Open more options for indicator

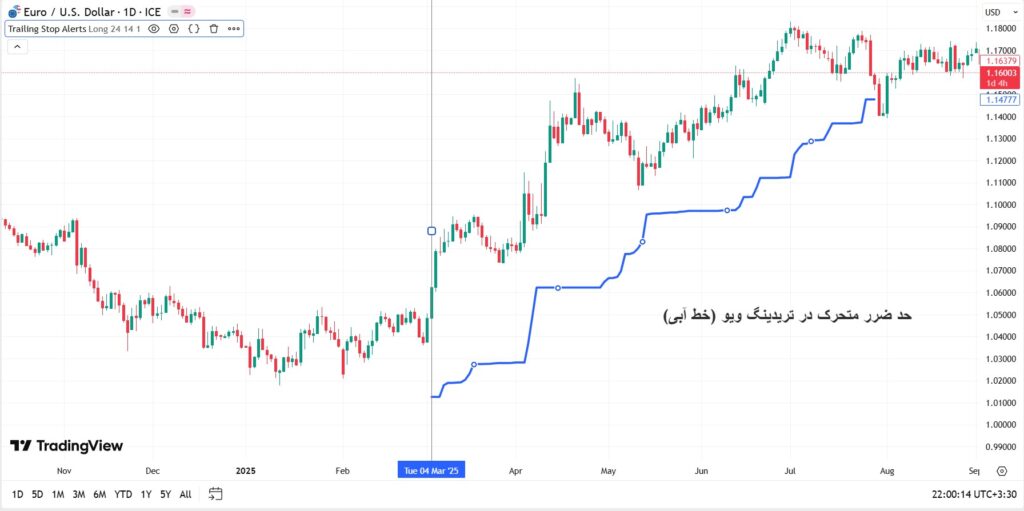tap(234, 29)
